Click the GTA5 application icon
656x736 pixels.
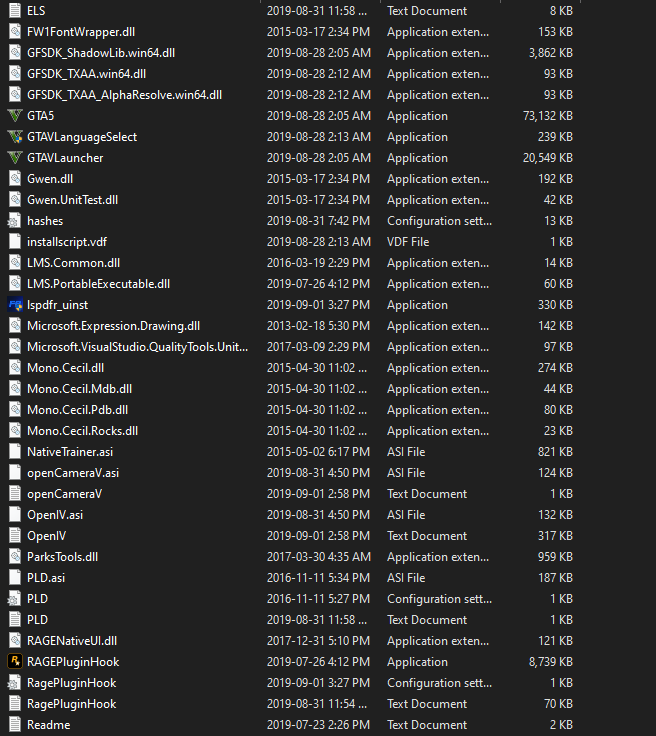(x=15, y=115)
